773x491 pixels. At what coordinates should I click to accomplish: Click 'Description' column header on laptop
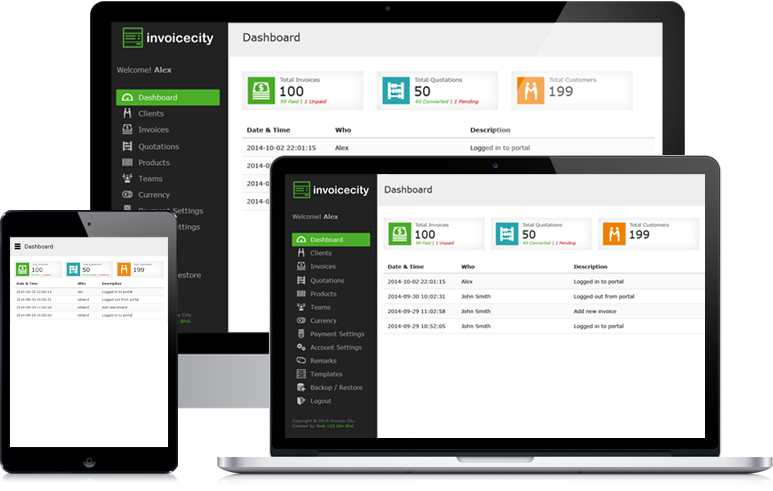[591, 267]
